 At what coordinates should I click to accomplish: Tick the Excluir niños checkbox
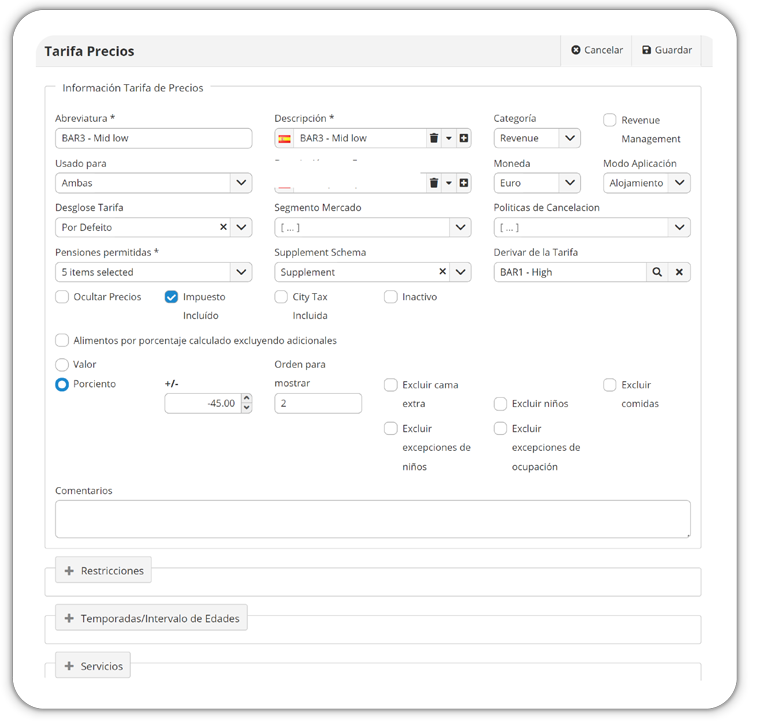pos(500,404)
